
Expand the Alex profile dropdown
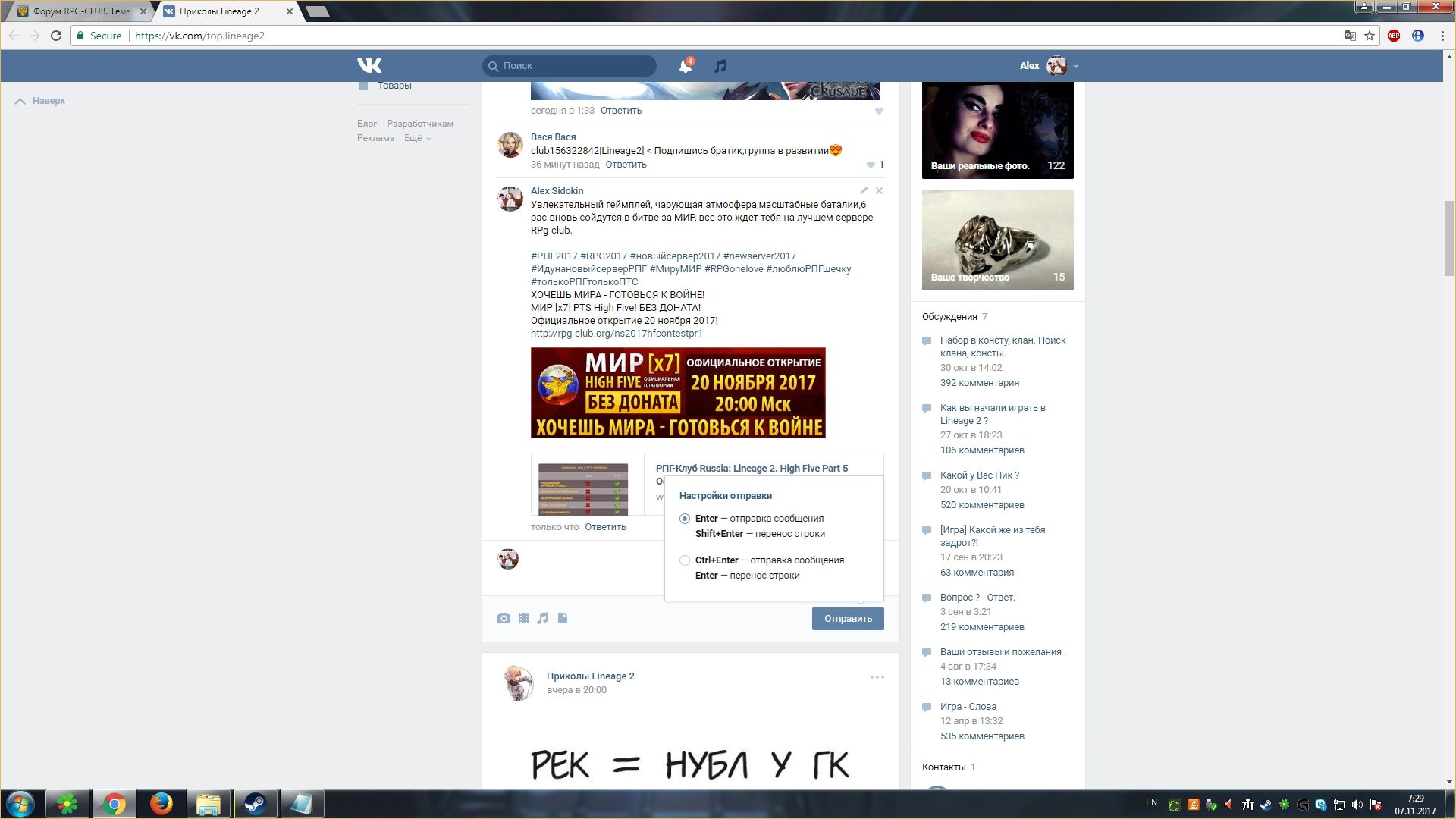point(1075,67)
